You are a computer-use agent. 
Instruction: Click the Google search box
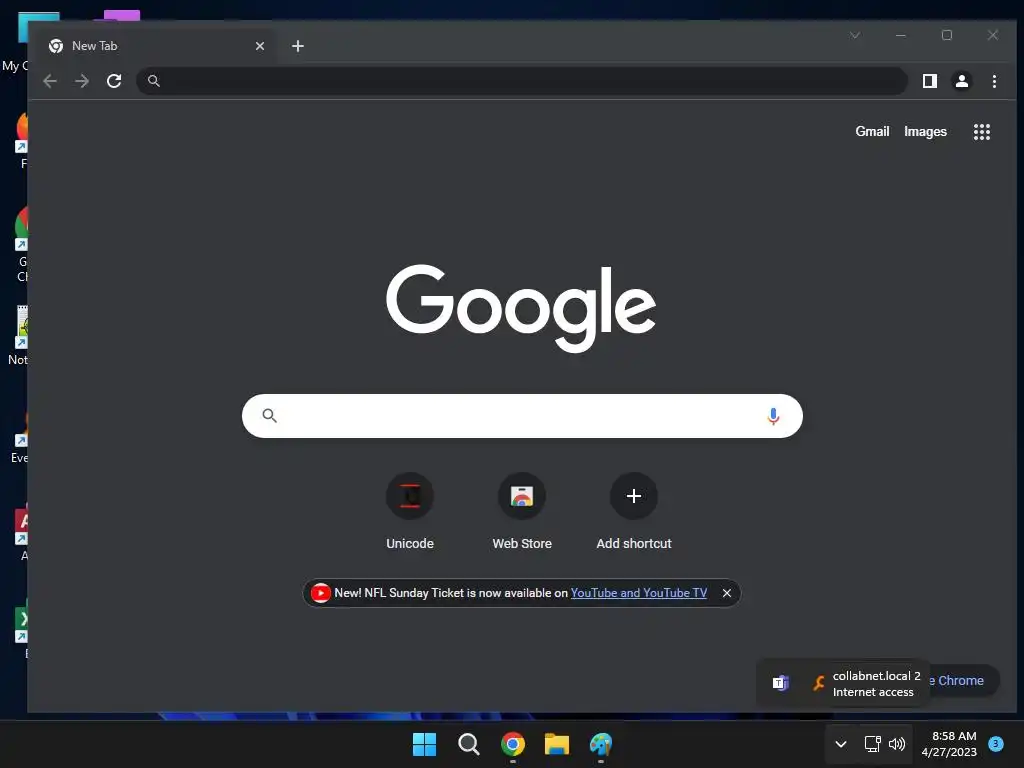click(x=522, y=416)
